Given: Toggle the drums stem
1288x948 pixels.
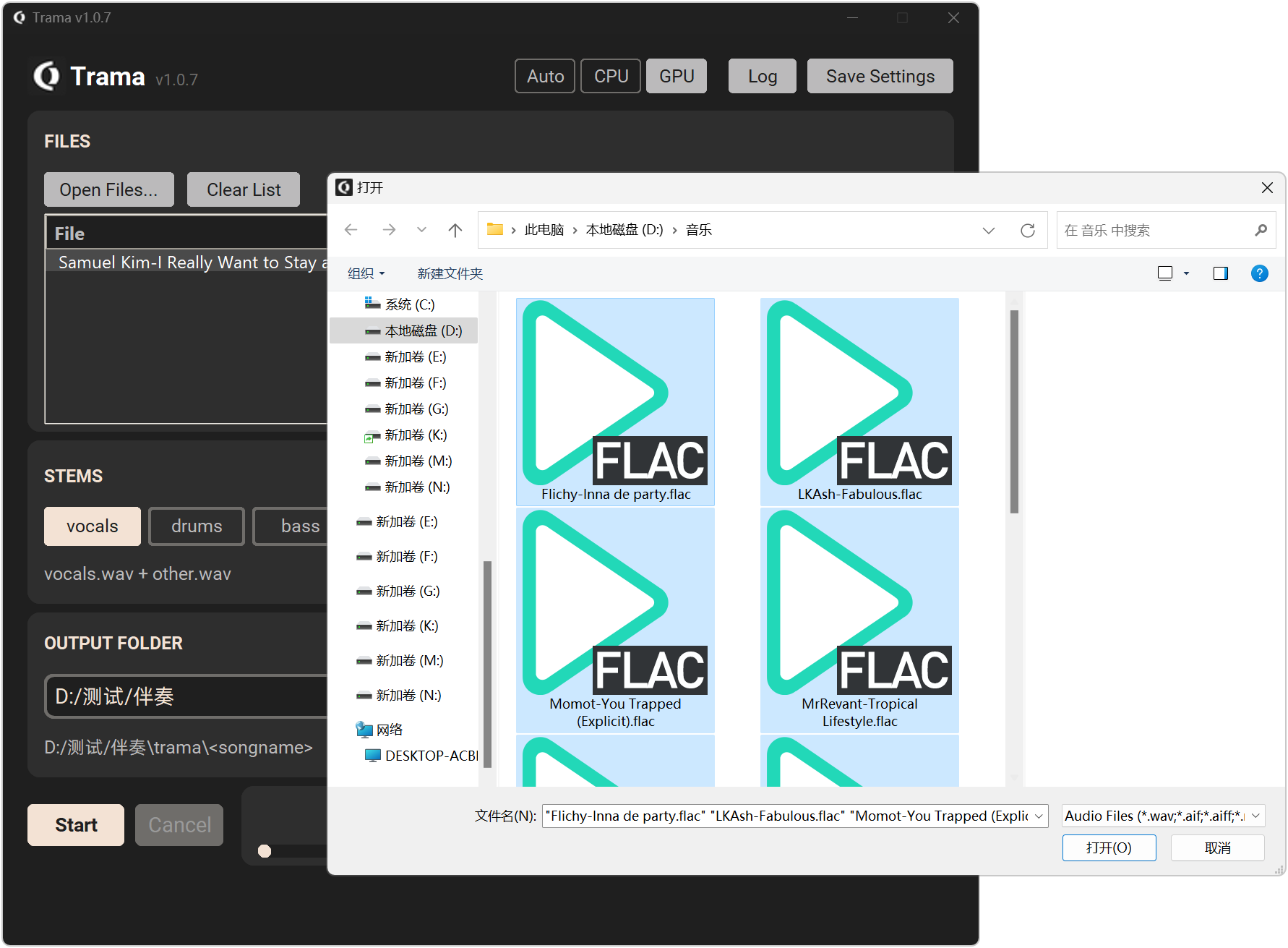Looking at the screenshot, I should point(197,526).
